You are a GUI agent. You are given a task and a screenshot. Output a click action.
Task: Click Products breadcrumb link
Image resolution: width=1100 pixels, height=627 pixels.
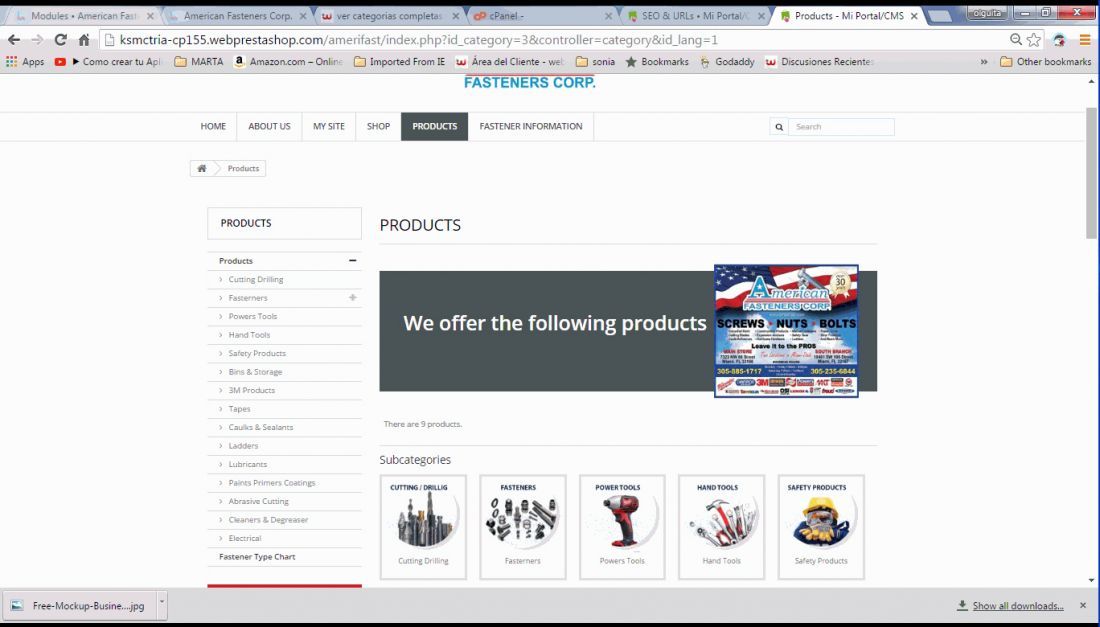click(x=243, y=168)
